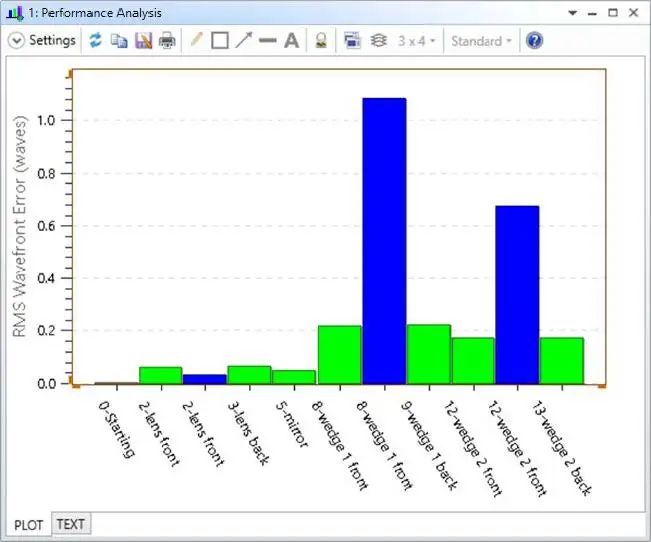This screenshot has width=651, height=542.
Task: Click the clone window icon
Action: point(352,40)
